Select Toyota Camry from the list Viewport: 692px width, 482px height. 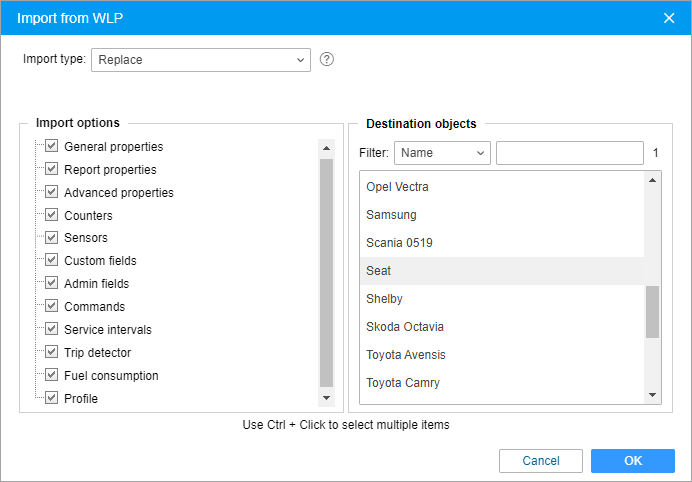coord(502,383)
